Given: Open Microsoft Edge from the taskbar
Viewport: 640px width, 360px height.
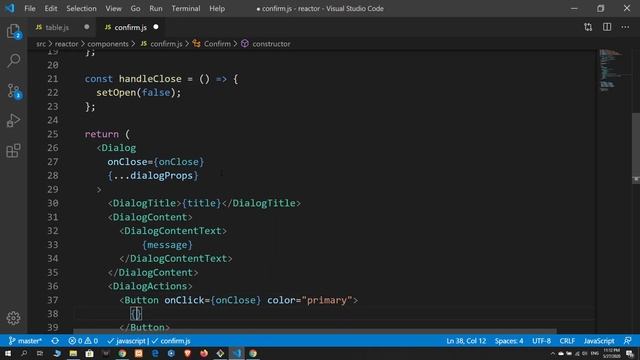Looking at the screenshot, I should (x=155, y=353).
